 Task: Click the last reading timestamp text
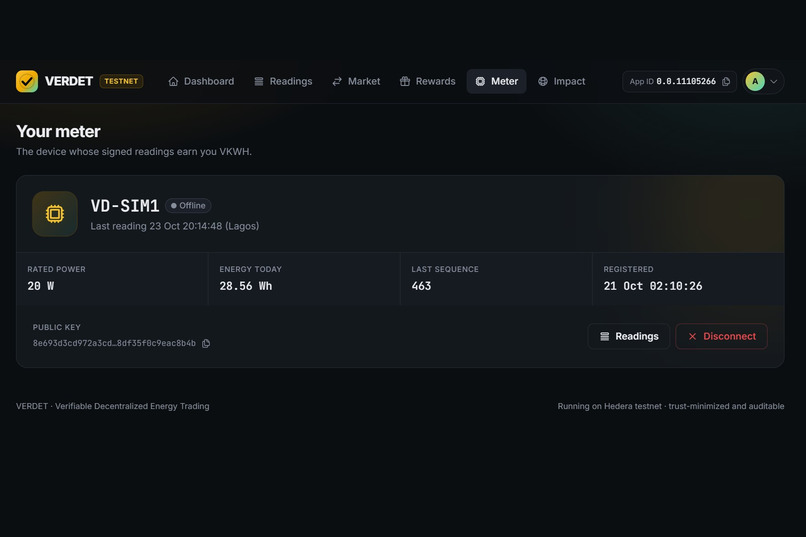tap(175, 226)
